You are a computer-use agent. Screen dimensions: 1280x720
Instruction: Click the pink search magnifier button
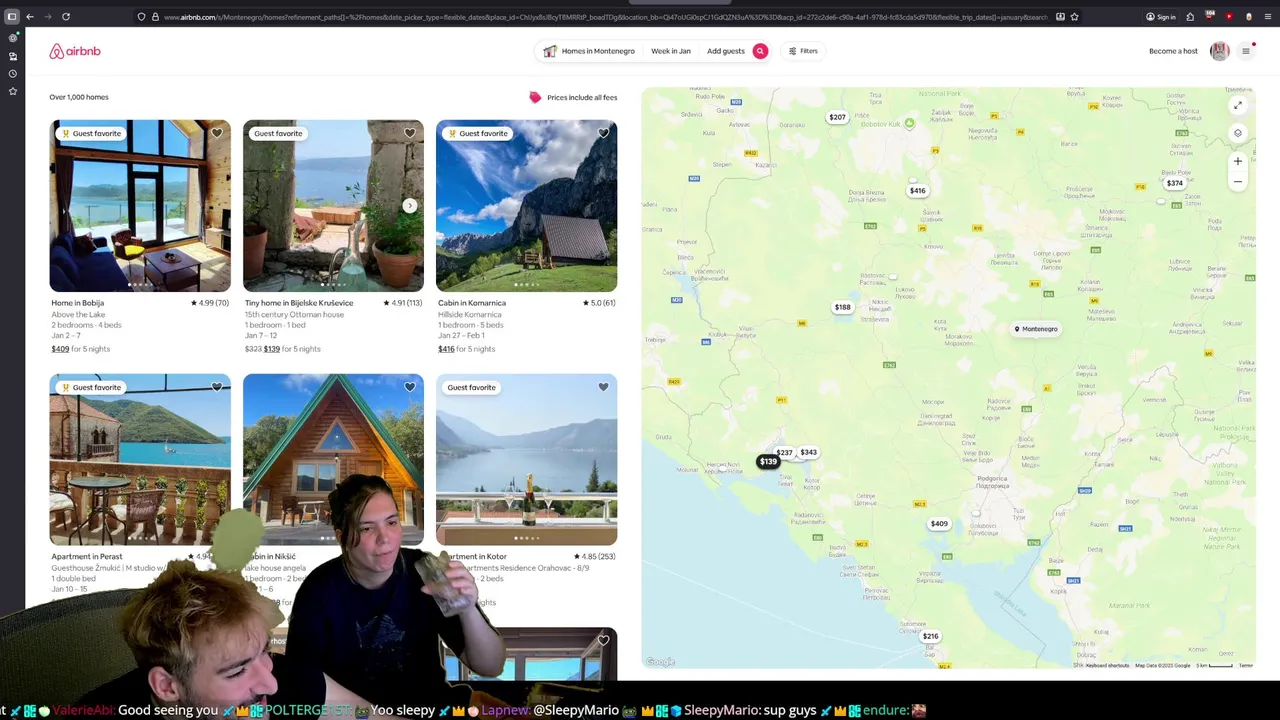tap(760, 51)
